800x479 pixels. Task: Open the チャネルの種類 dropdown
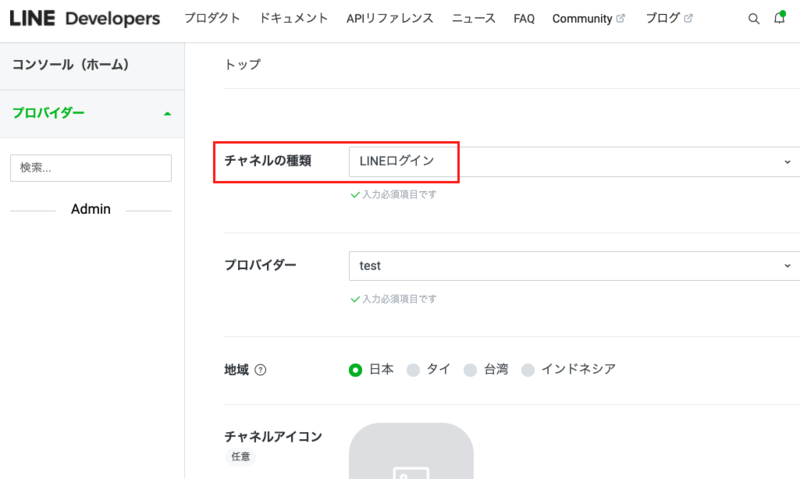pos(574,162)
